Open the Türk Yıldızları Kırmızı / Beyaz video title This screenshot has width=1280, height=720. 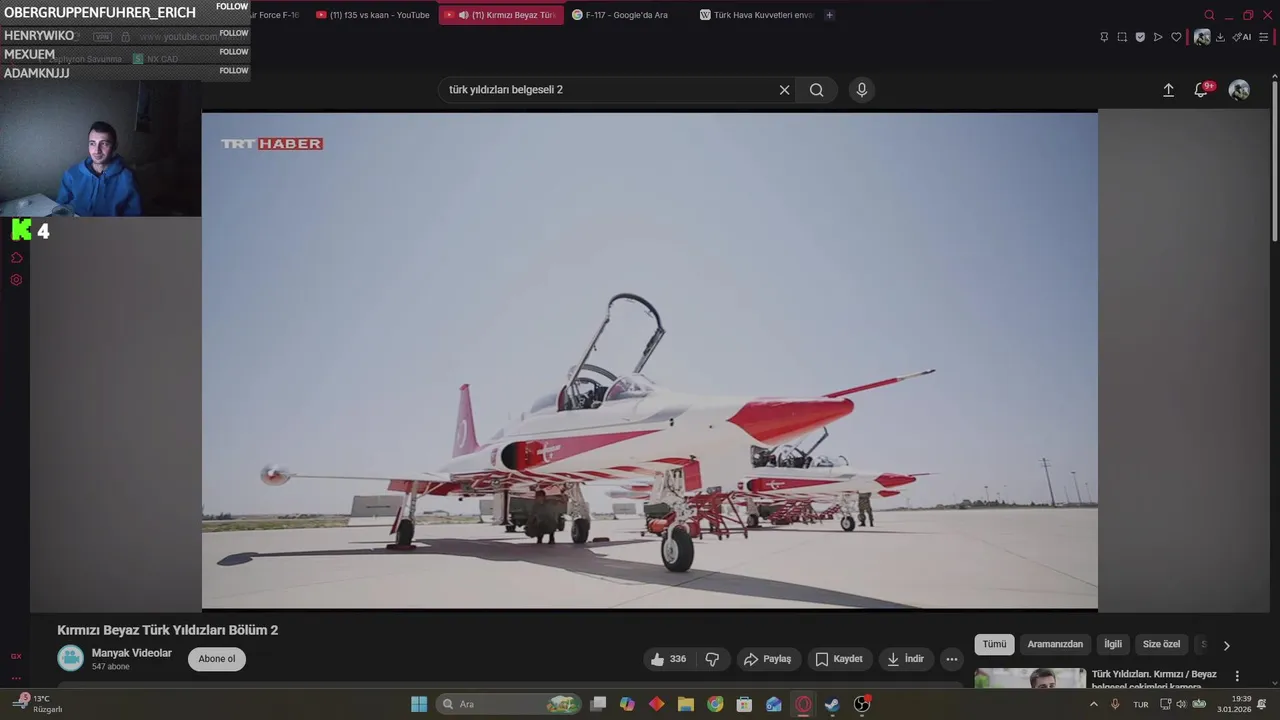(1154, 680)
